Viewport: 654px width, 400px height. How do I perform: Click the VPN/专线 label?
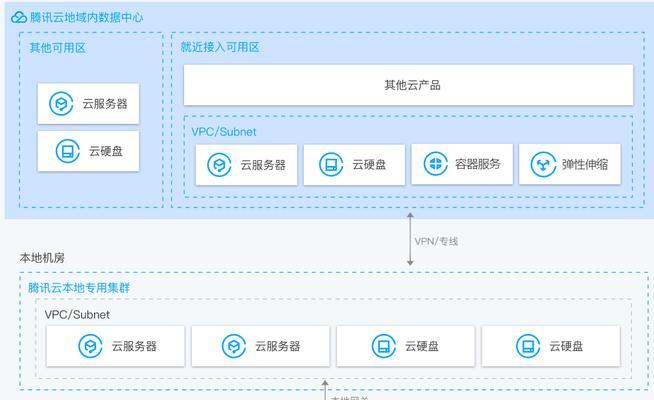436,241
